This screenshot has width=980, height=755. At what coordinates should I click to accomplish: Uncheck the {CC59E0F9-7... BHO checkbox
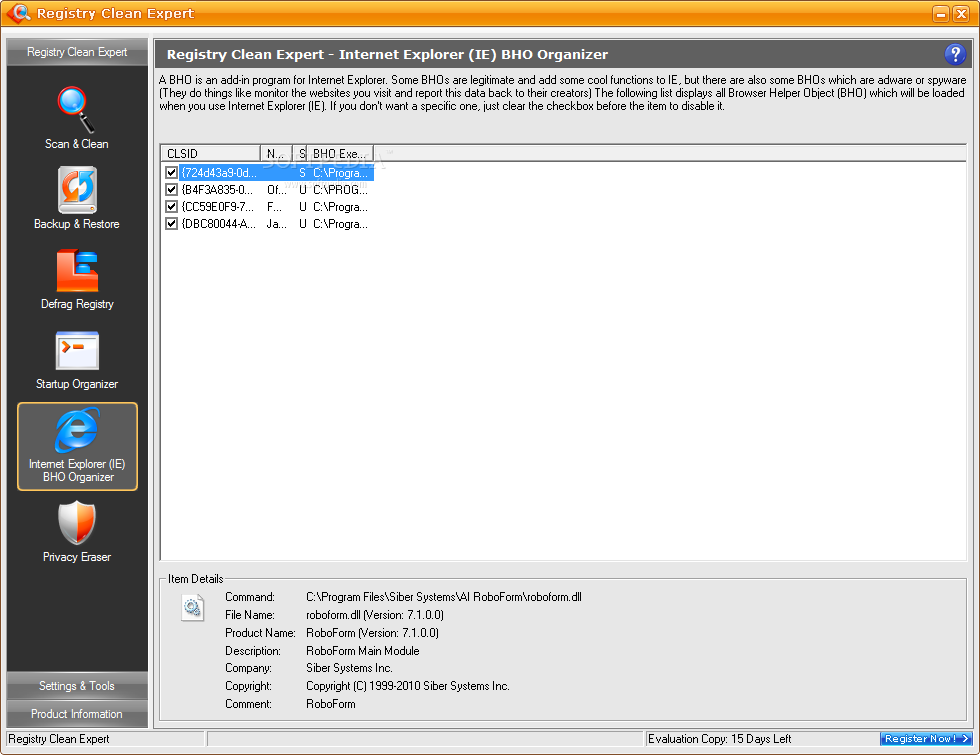(171, 206)
